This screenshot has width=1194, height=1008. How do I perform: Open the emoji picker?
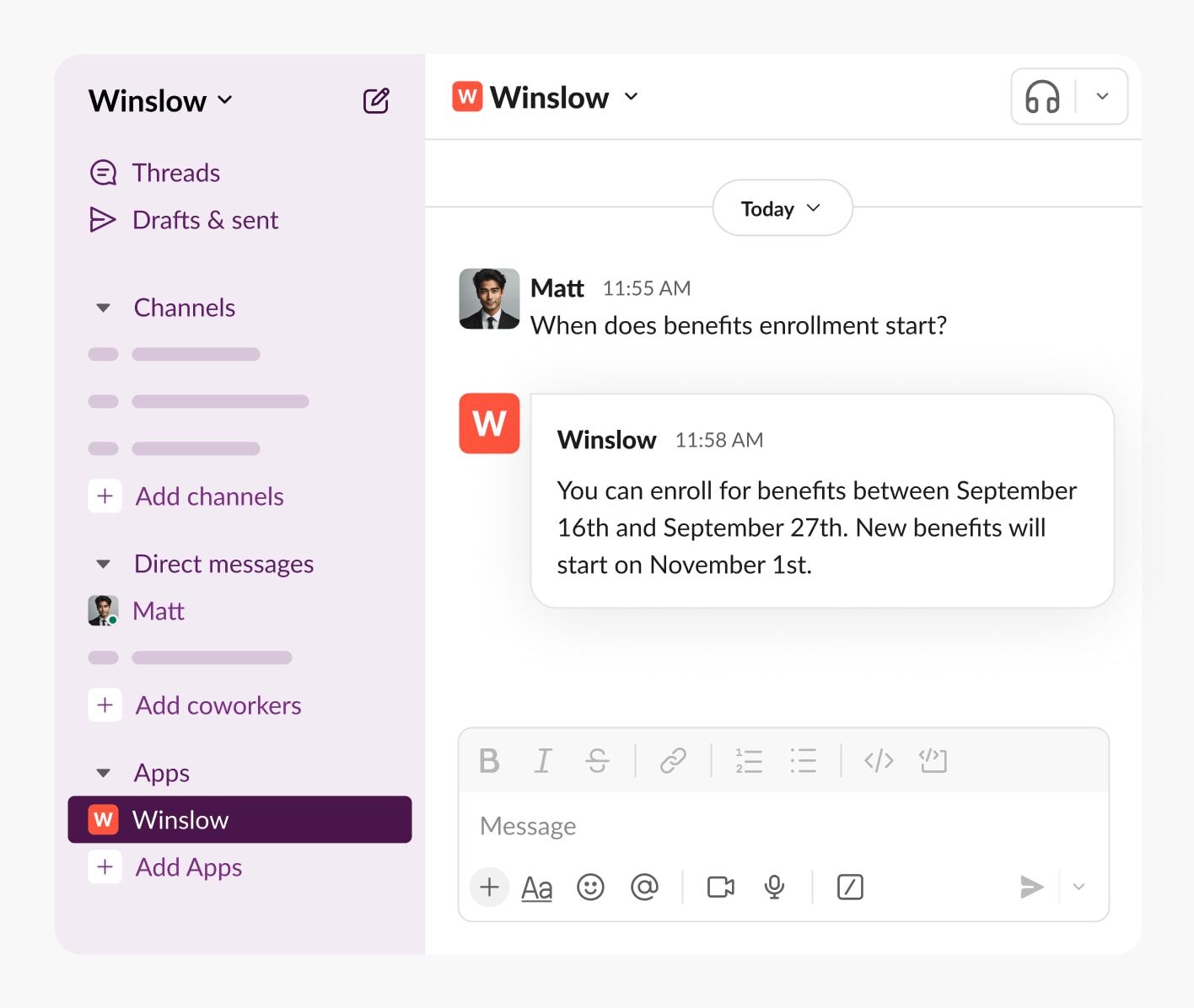(590, 887)
